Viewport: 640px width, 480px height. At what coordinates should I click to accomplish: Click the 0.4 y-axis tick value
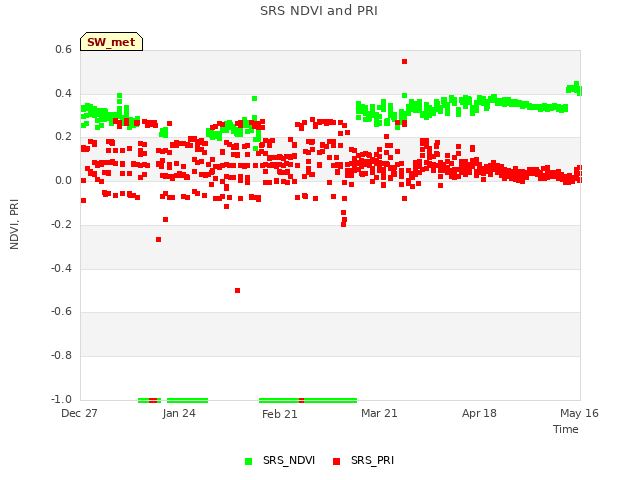point(63,93)
